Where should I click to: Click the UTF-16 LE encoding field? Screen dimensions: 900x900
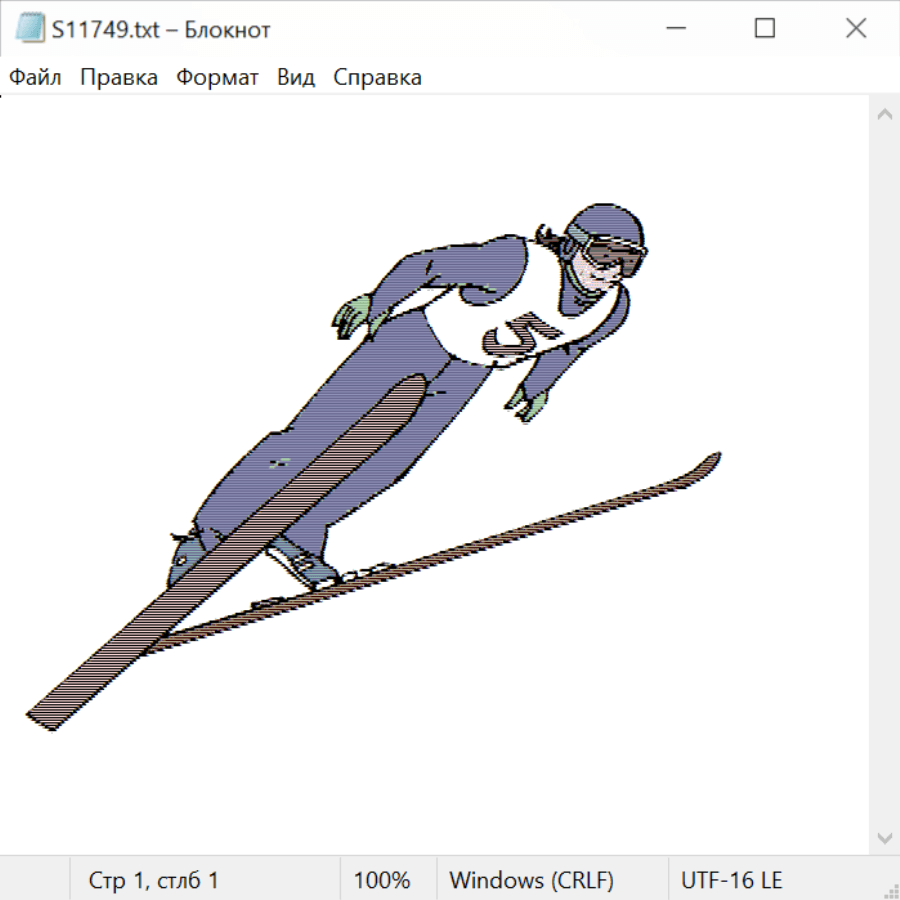pos(732,880)
